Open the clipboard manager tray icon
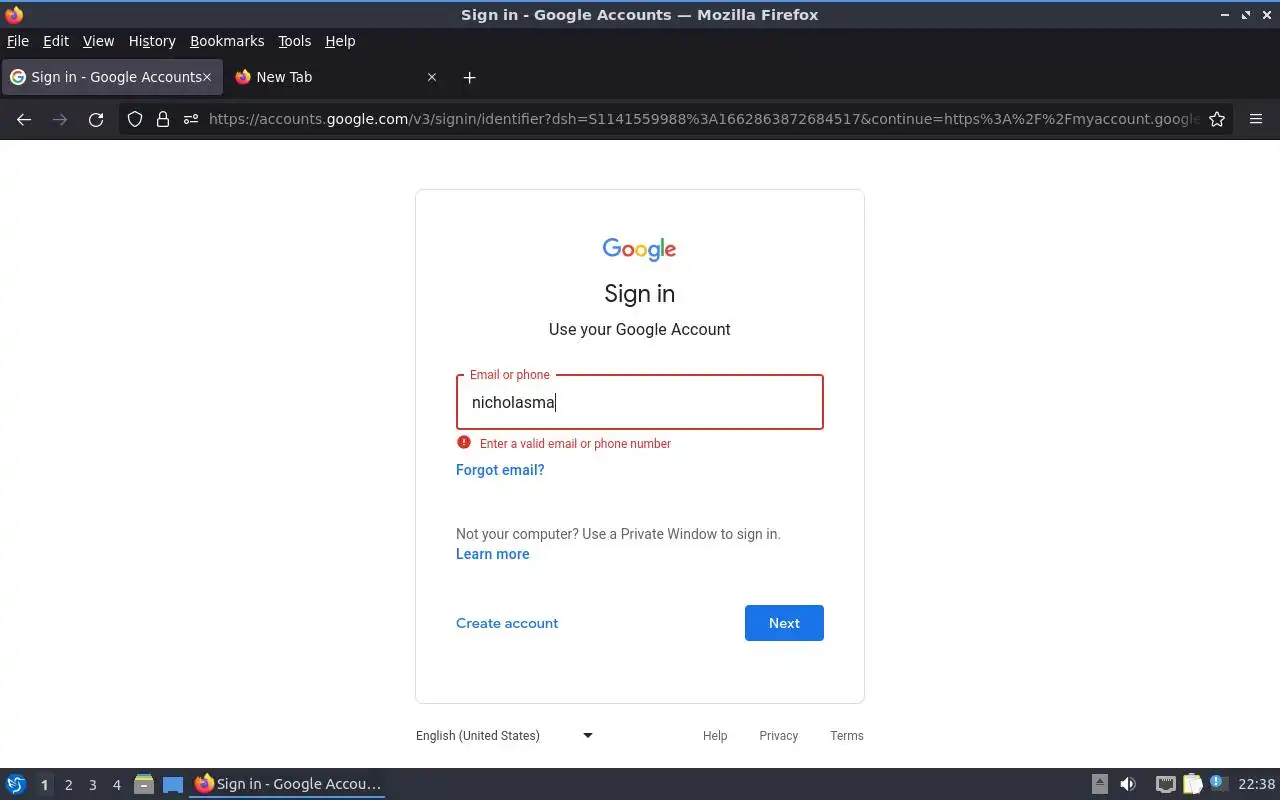The height and width of the screenshot is (800, 1280). click(1192, 784)
